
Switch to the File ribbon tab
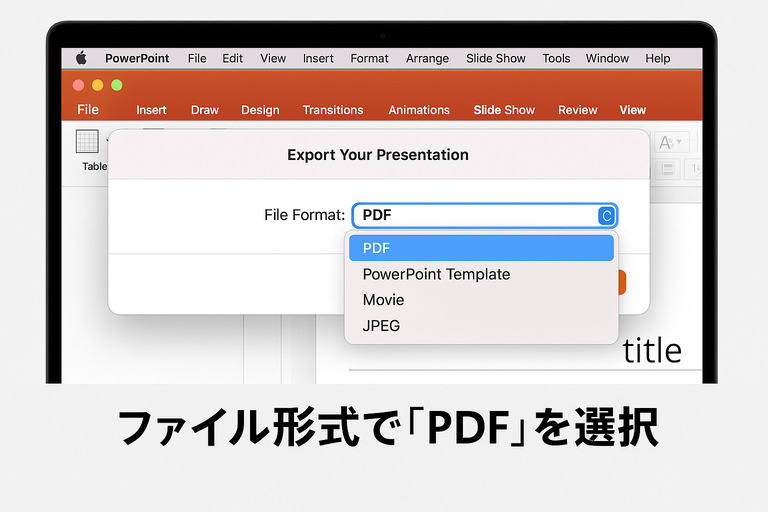coord(88,109)
